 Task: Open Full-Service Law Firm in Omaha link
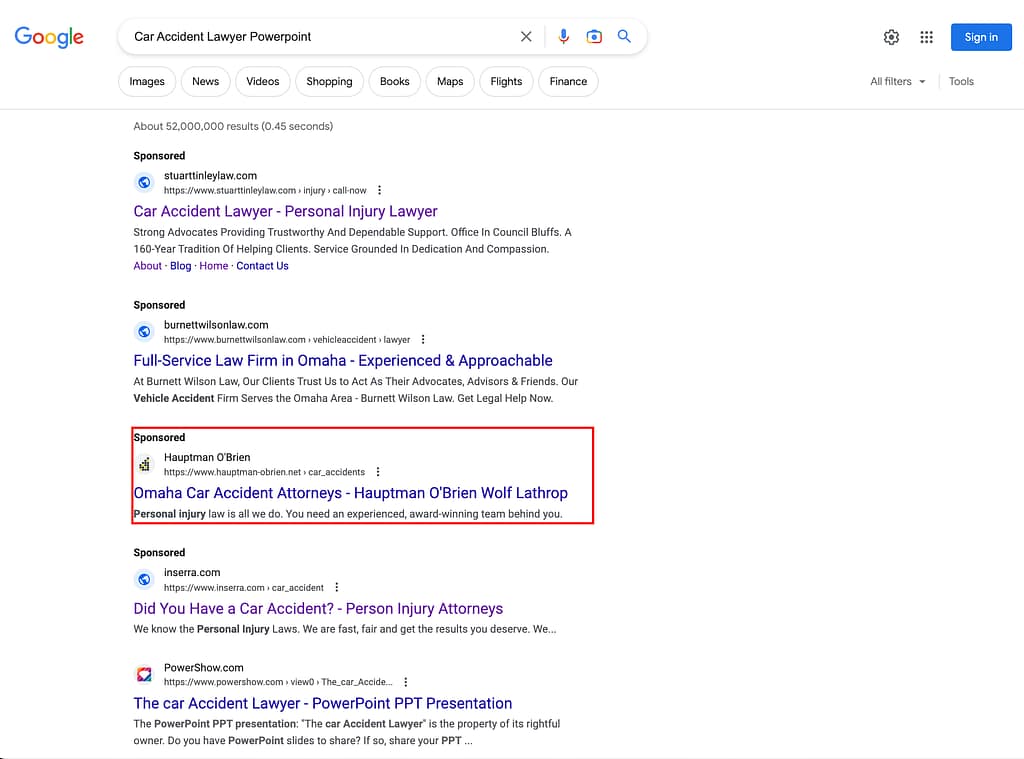point(343,361)
